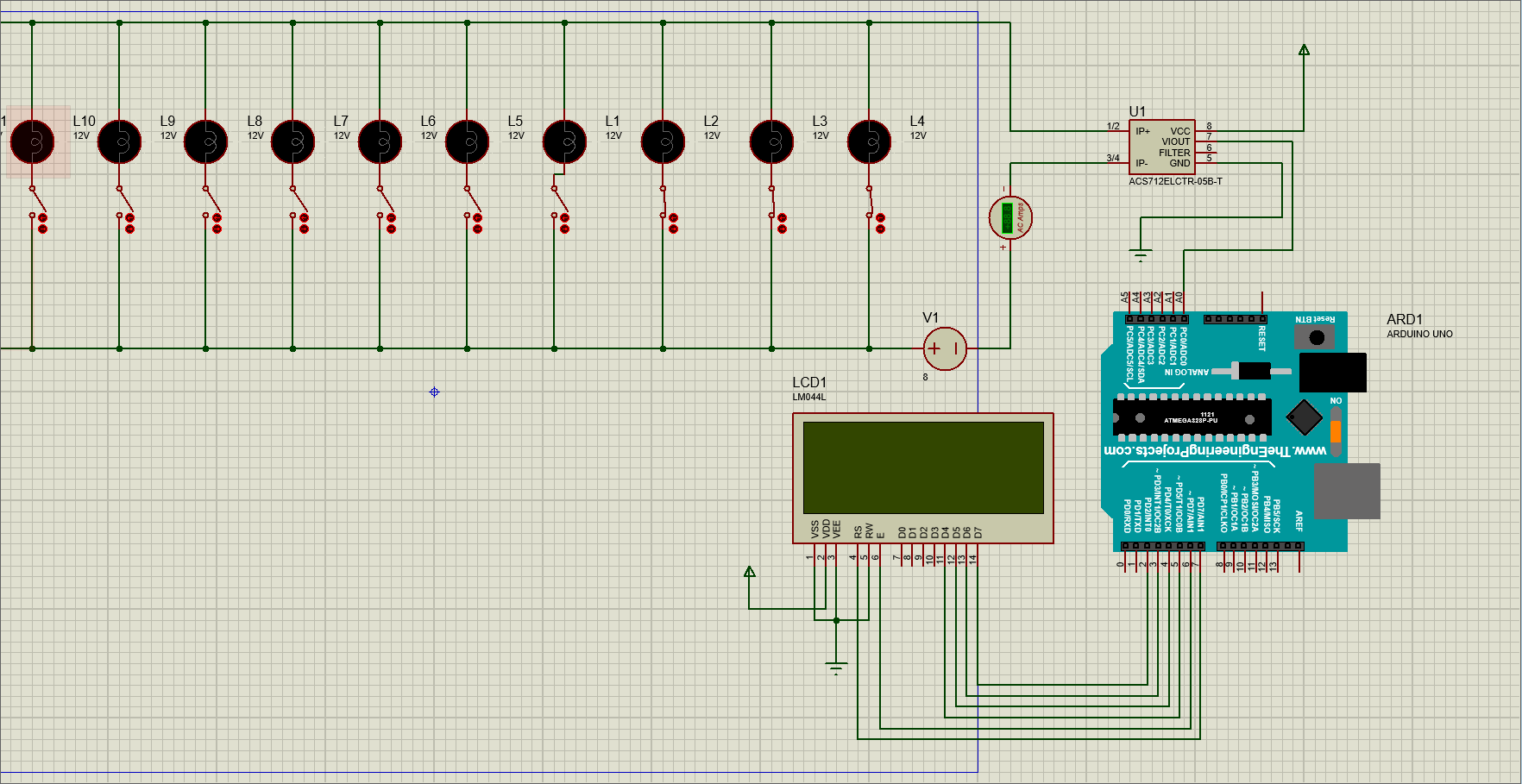Toggle the switch beneath lamp L2
Image resolution: width=1522 pixels, height=784 pixels.
point(669,208)
